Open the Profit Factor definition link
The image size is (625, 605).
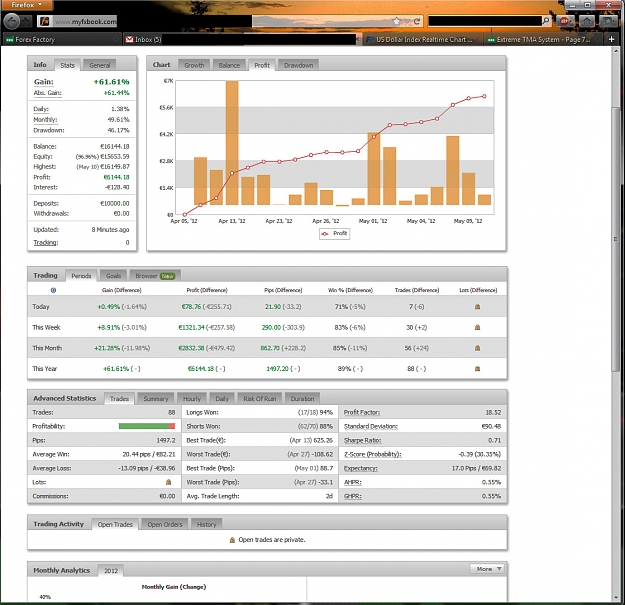point(362,412)
